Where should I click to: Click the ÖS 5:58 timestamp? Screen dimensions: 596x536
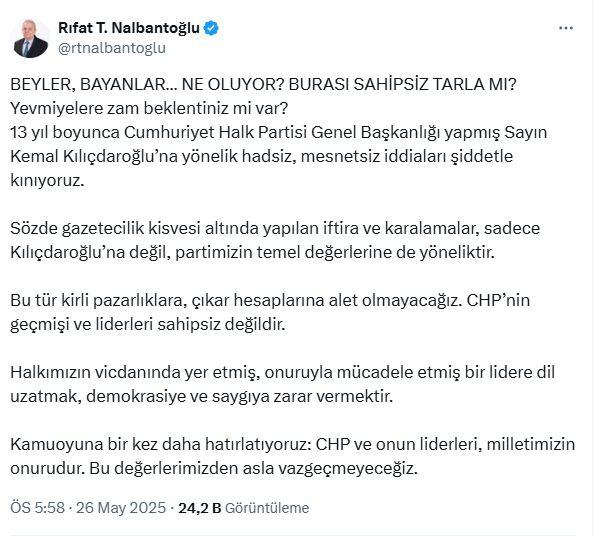[x=37, y=508]
